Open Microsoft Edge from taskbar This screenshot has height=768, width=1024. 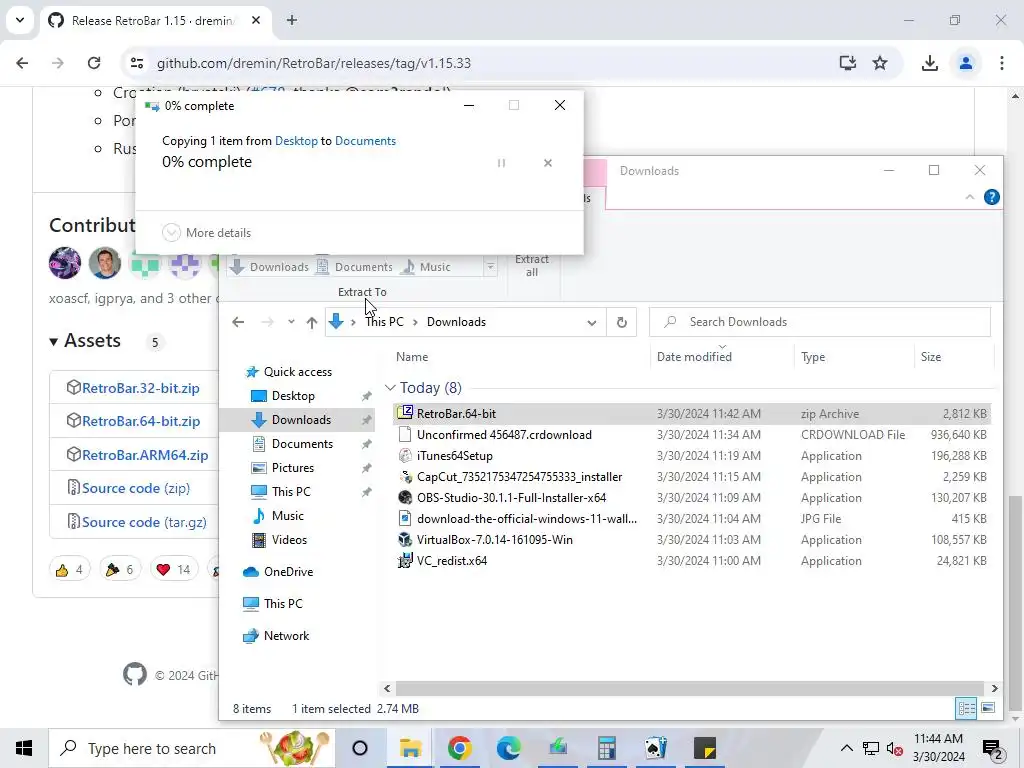click(x=509, y=748)
